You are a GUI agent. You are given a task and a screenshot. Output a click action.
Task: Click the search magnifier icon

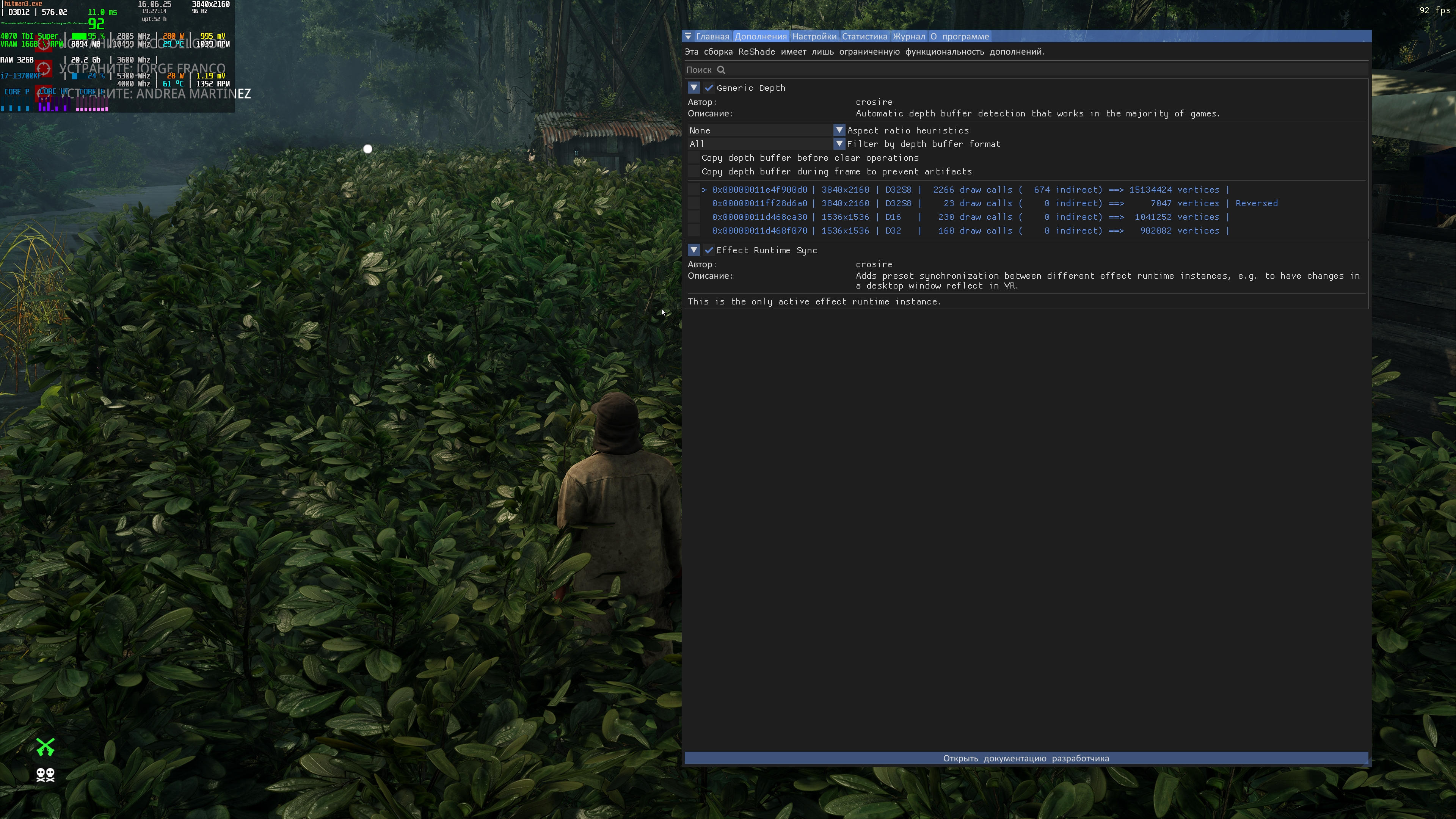tap(721, 69)
